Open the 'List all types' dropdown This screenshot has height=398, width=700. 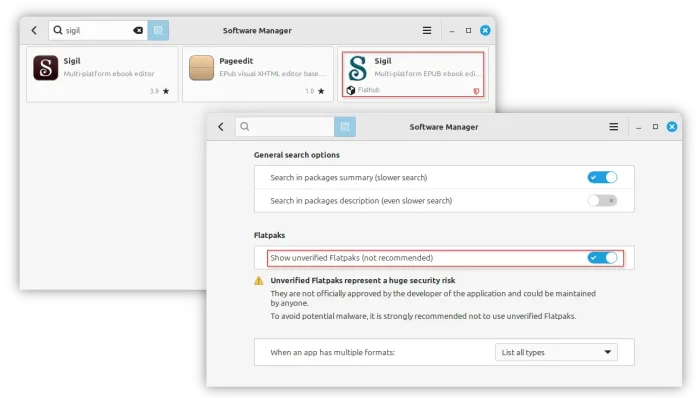click(556, 352)
